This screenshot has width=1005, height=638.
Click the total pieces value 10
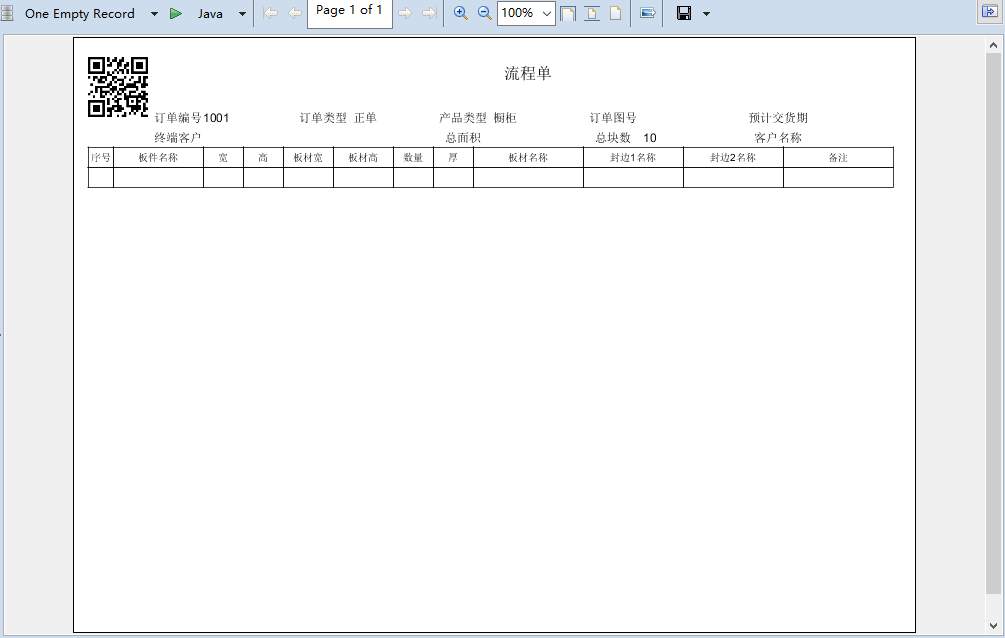coord(650,138)
